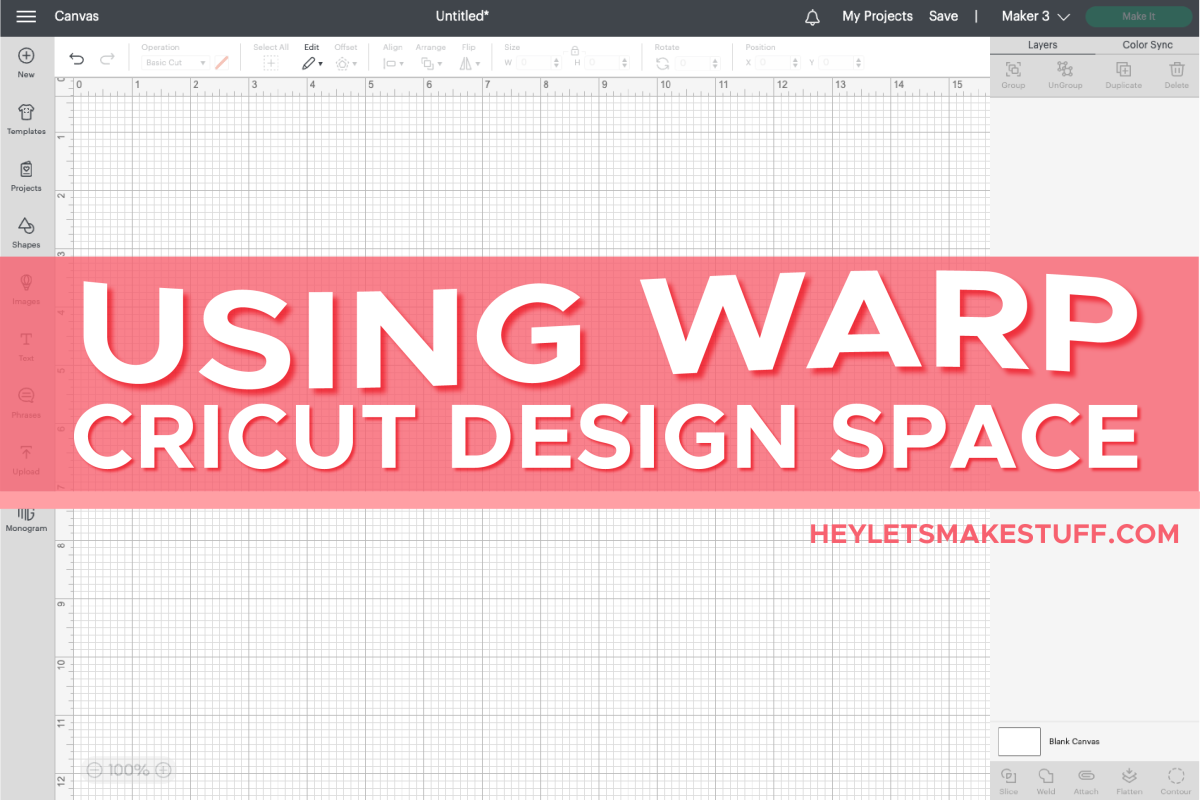Click the operation color swatch
This screenshot has width=1200, height=800.
pos(222,62)
